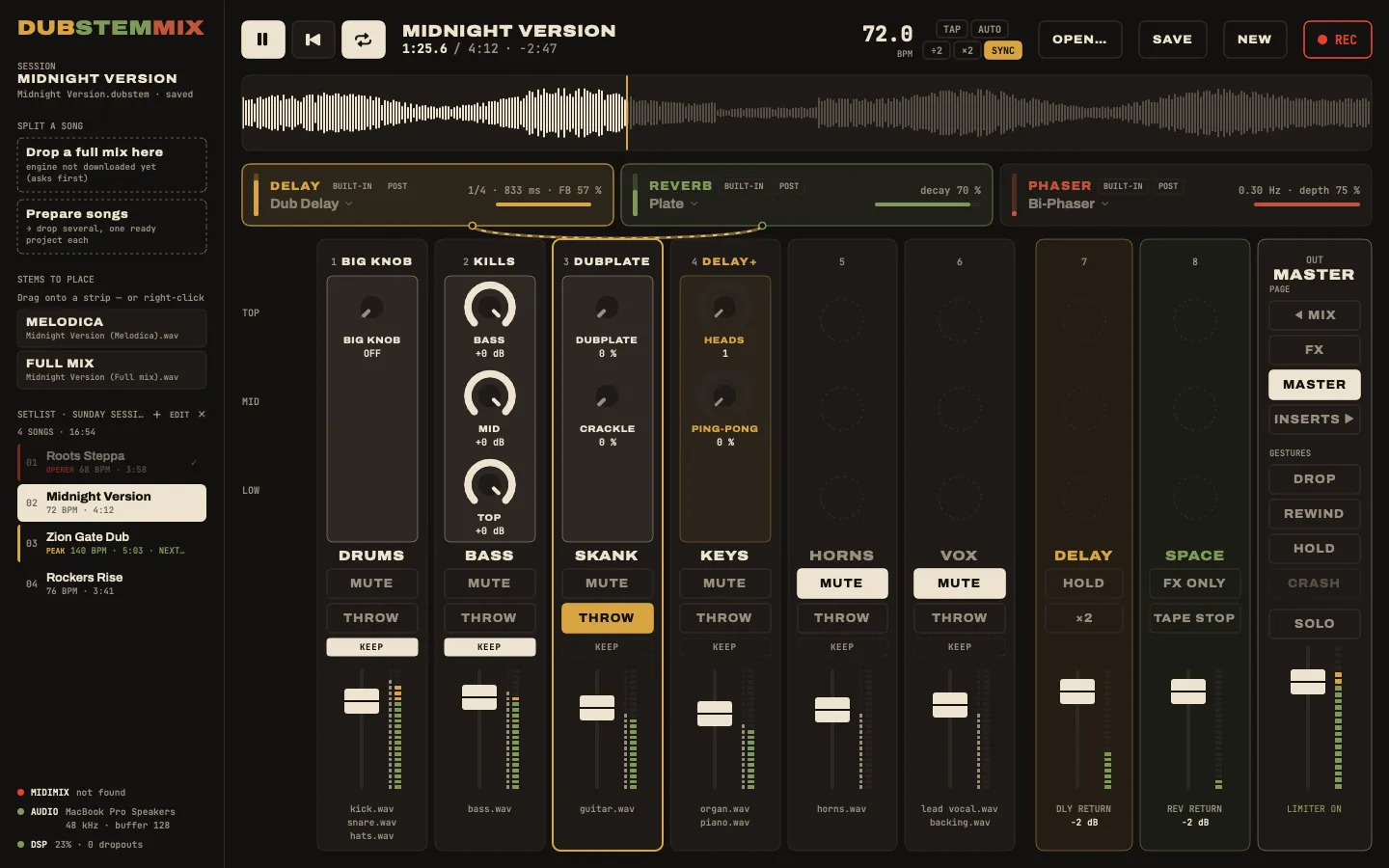
Task: Save the session
Action: [x=1172, y=40]
